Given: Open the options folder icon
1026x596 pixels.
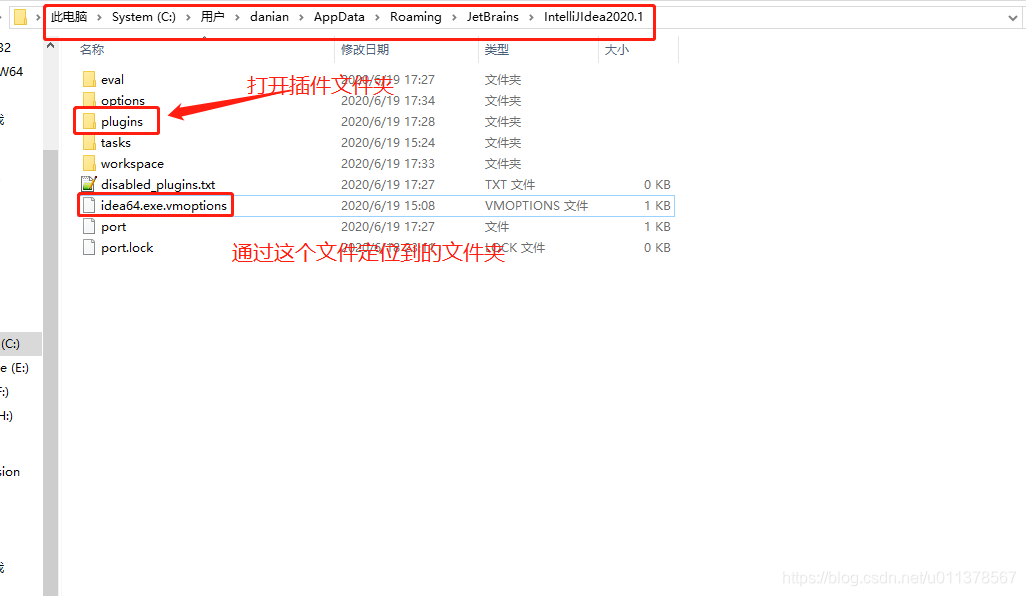Looking at the screenshot, I should 90,100.
